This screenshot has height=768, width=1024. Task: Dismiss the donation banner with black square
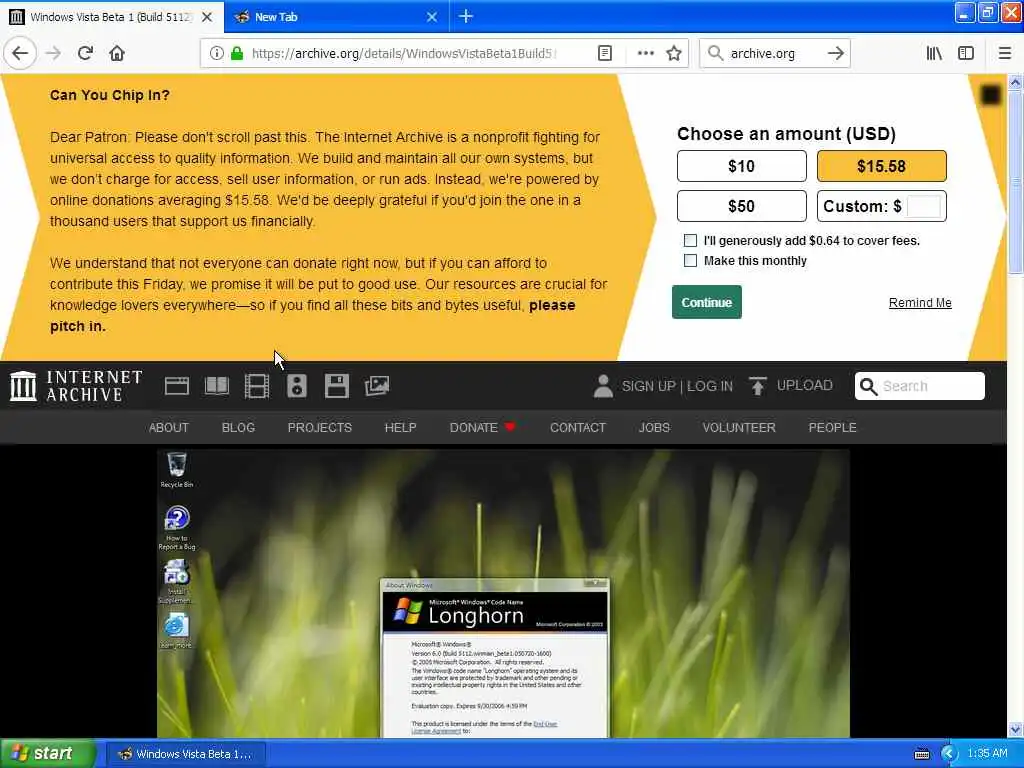click(990, 95)
